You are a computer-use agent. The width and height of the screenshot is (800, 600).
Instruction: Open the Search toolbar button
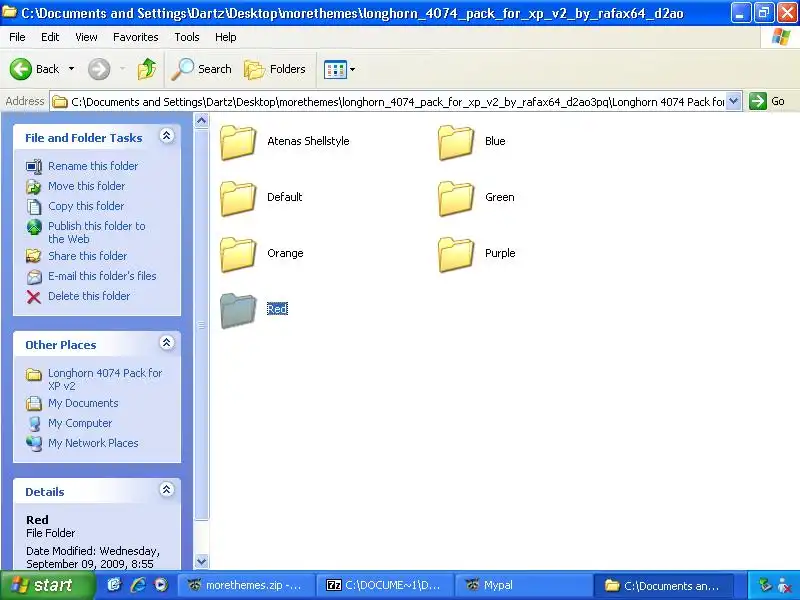(x=202, y=69)
